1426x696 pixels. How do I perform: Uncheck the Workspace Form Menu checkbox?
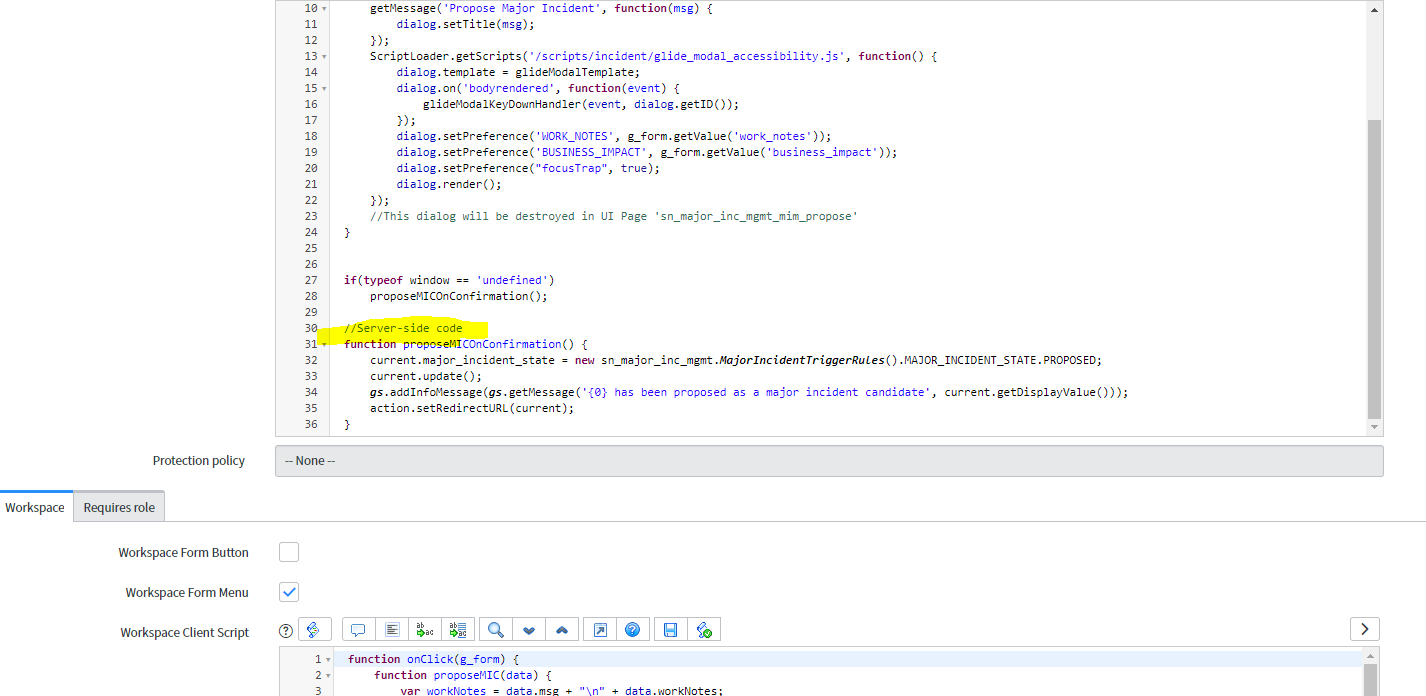pos(289,592)
